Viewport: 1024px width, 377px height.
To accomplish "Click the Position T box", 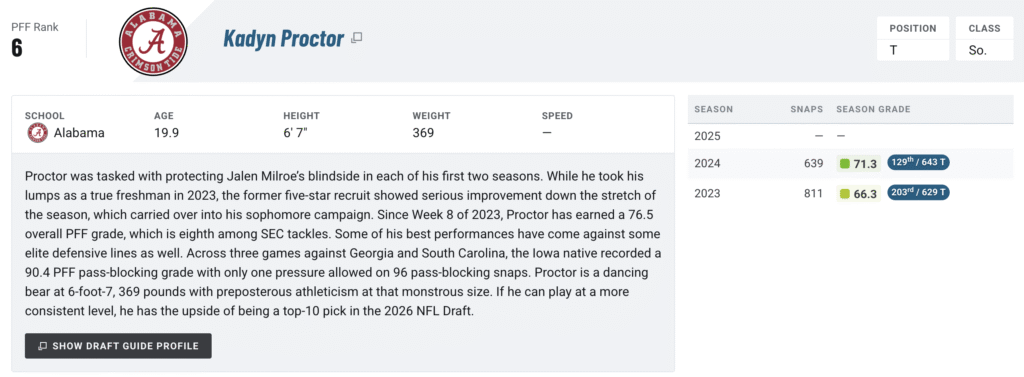I will (913, 39).
